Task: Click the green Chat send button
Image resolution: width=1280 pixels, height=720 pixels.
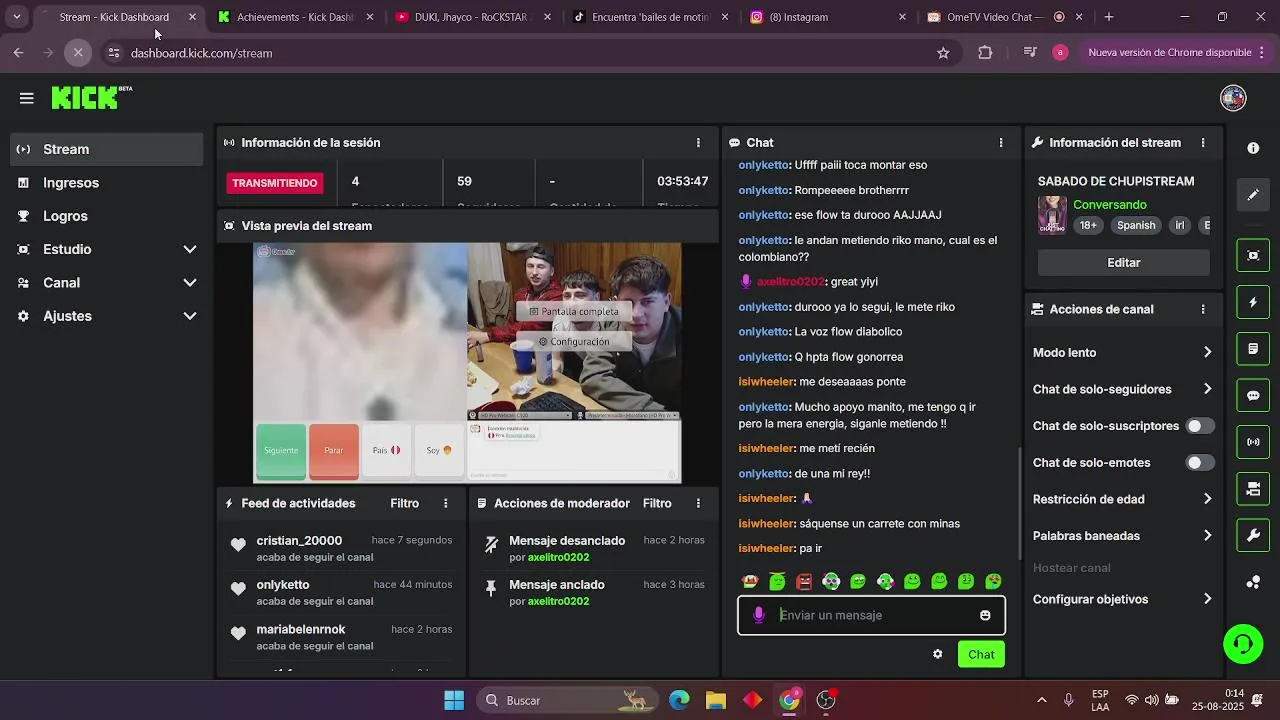Action: click(x=981, y=654)
